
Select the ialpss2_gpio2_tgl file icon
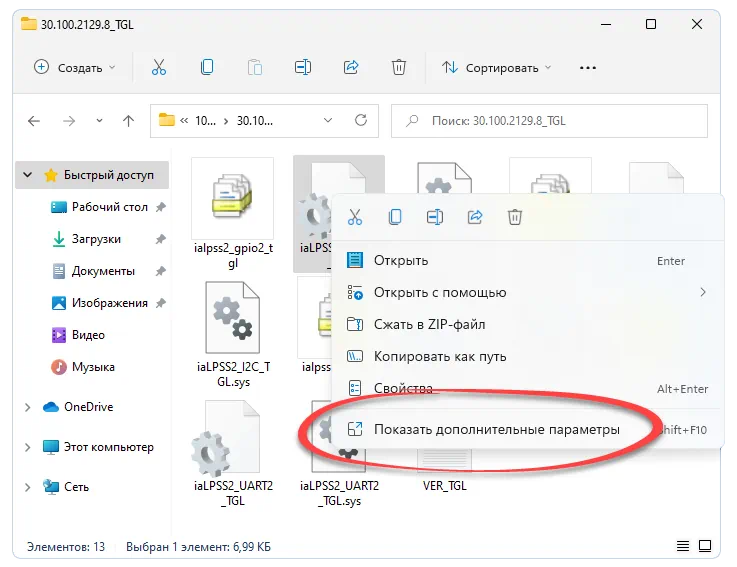coord(232,197)
